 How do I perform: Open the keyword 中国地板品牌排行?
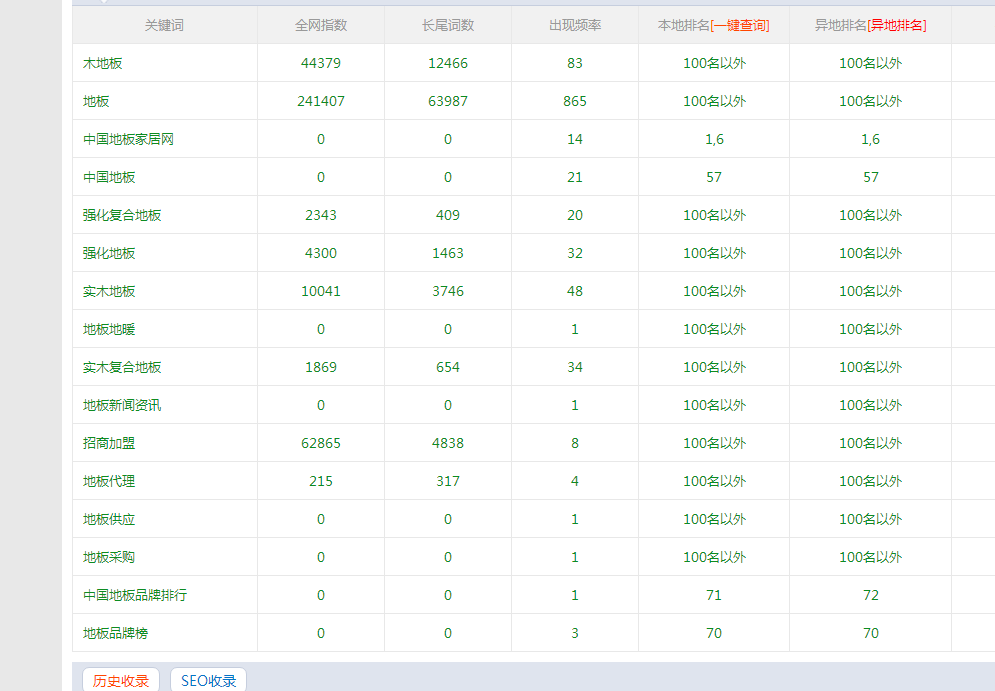click(135, 595)
